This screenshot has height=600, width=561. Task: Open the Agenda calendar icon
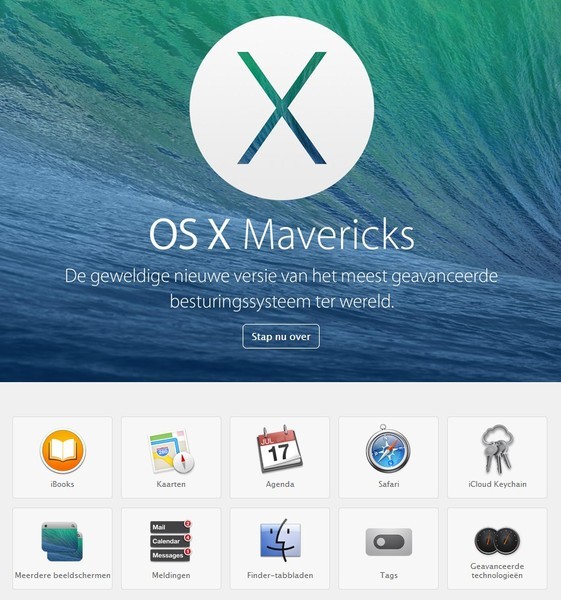(279, 449)
